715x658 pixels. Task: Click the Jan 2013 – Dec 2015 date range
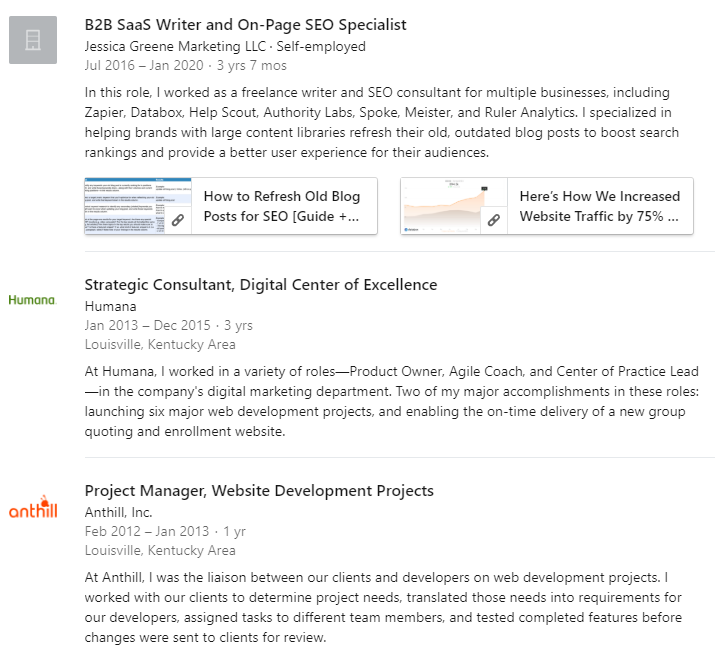pos(145,326)
